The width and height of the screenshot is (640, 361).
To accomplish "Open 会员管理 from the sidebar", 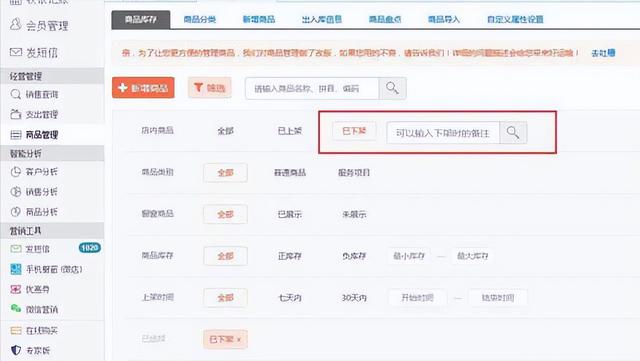I will click(x=39, y=26).
